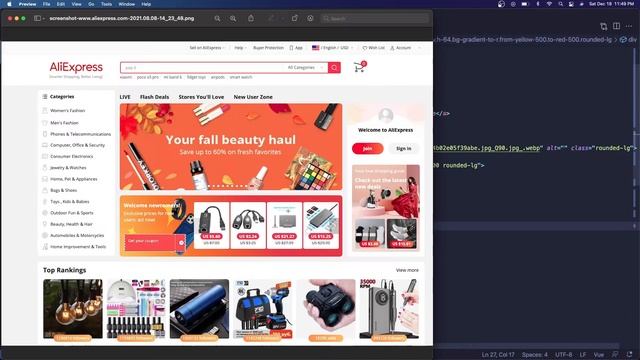640x360 pixels.
Task: Select Flash Deals tab
Action: 154,97
